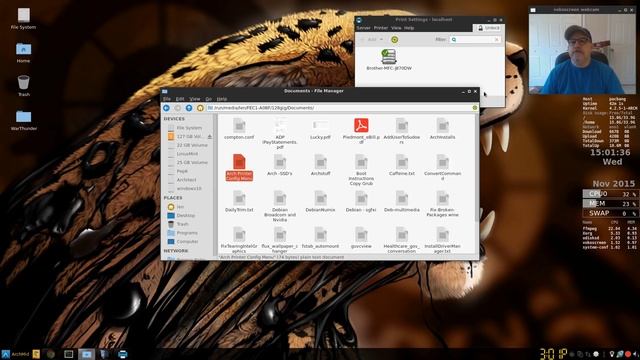Click the forward arrow in the File Manager toolbar
Screen dimensions: 640x360
tap(178, 108)
